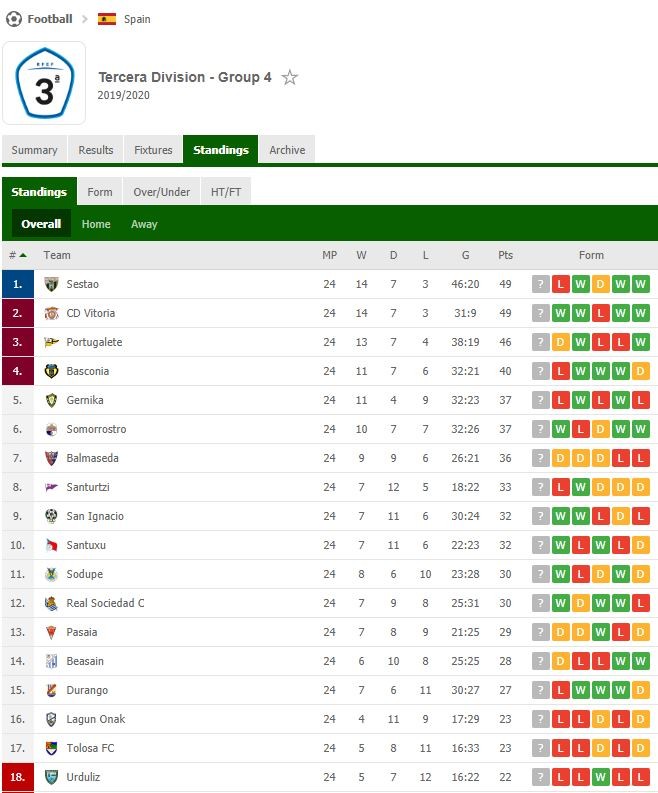Click the Urduliz team crest

[x=51, y=777]
